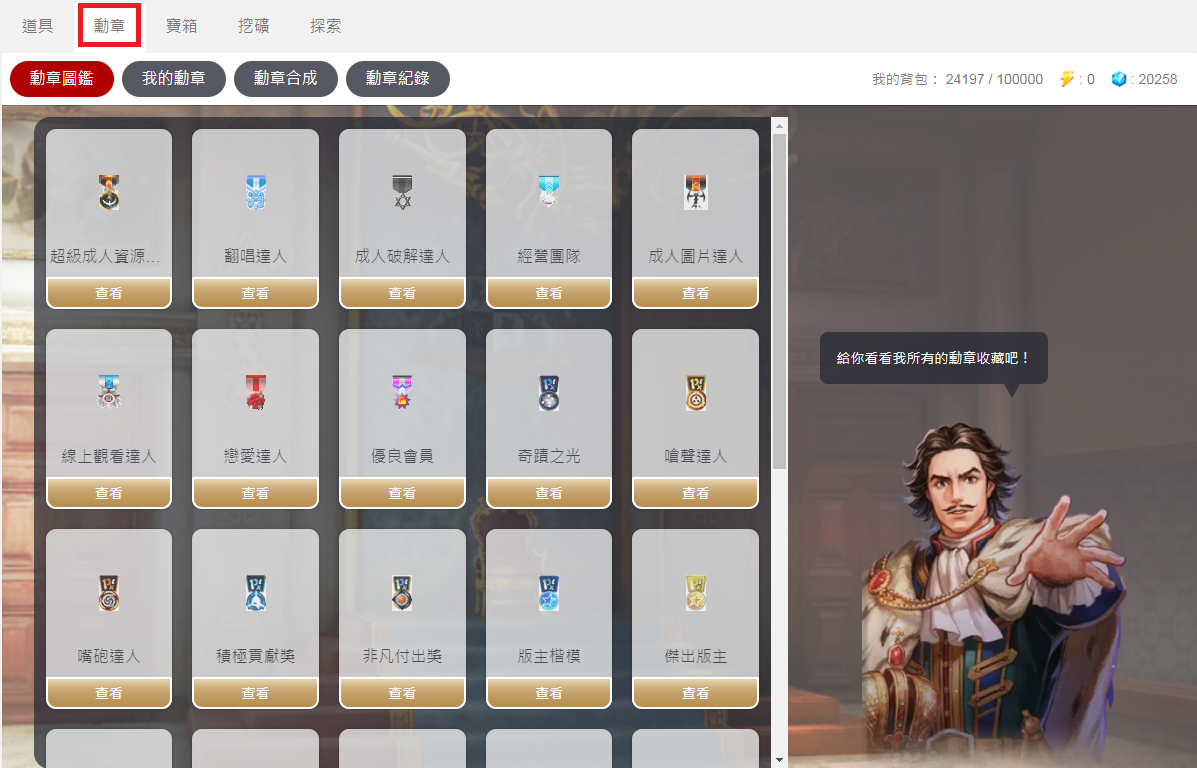Click the blue gem currency icon

pos(1118,79)
